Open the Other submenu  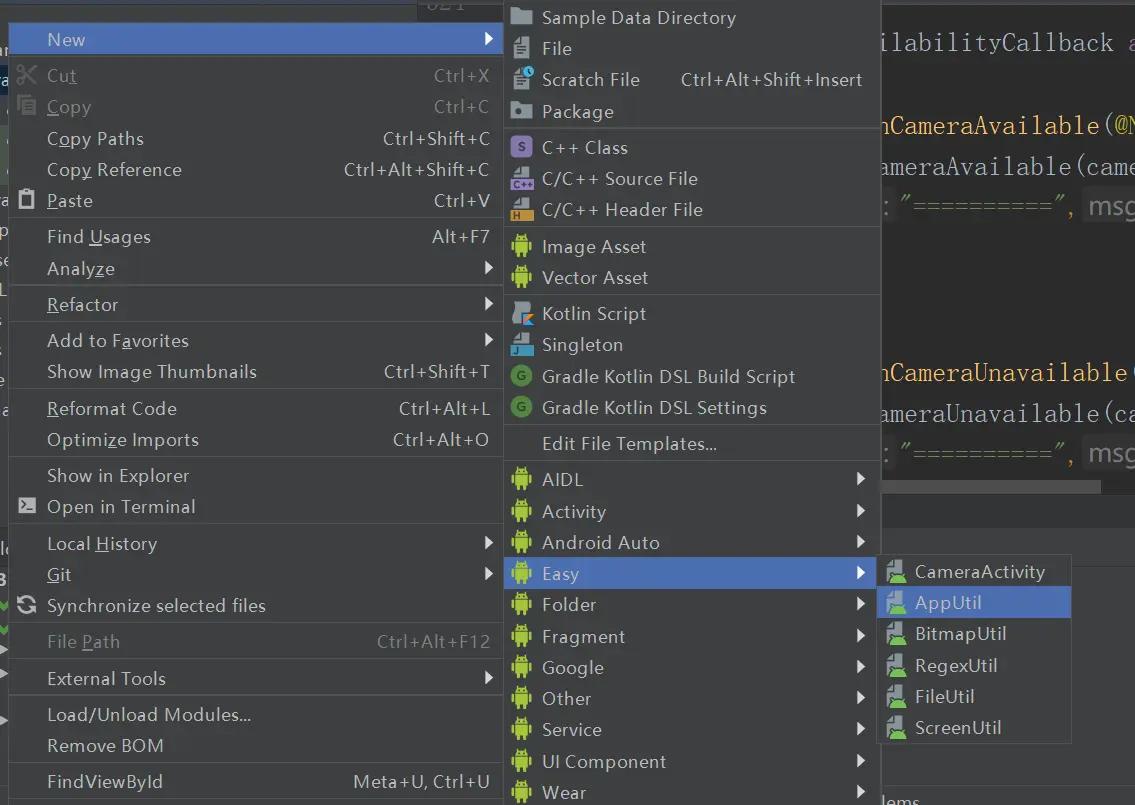pyautogui.click(x=692, y=699)
